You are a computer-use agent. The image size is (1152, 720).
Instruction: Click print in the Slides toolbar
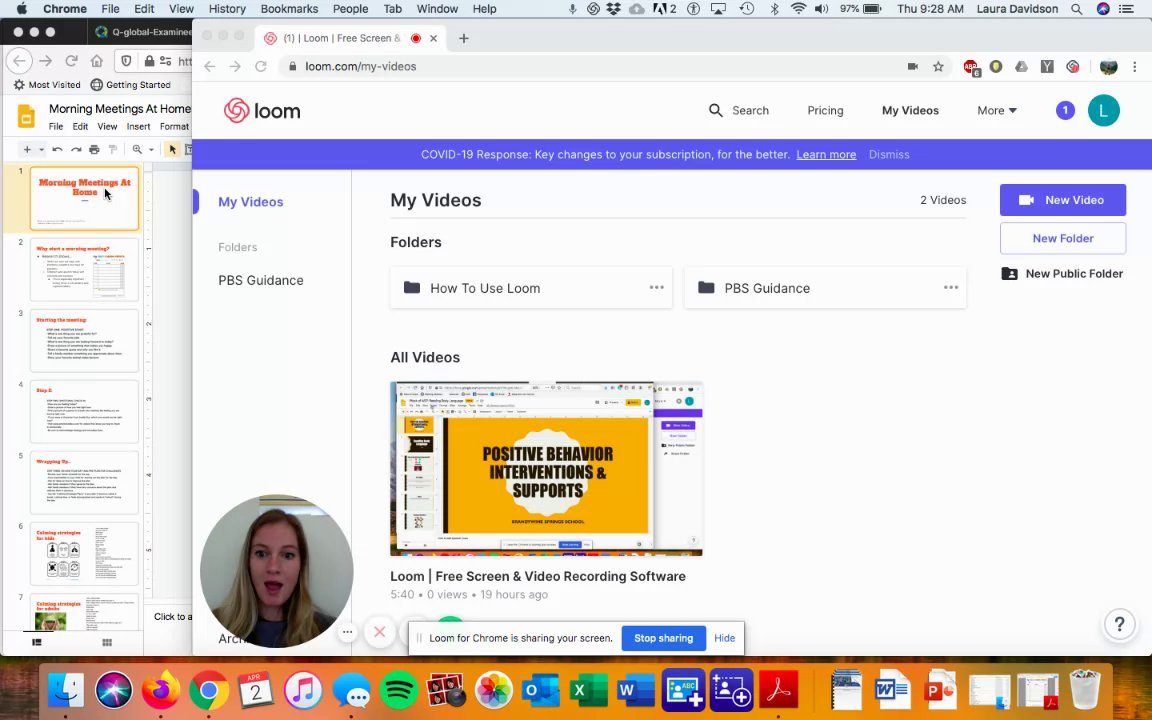tap(94, 149)
